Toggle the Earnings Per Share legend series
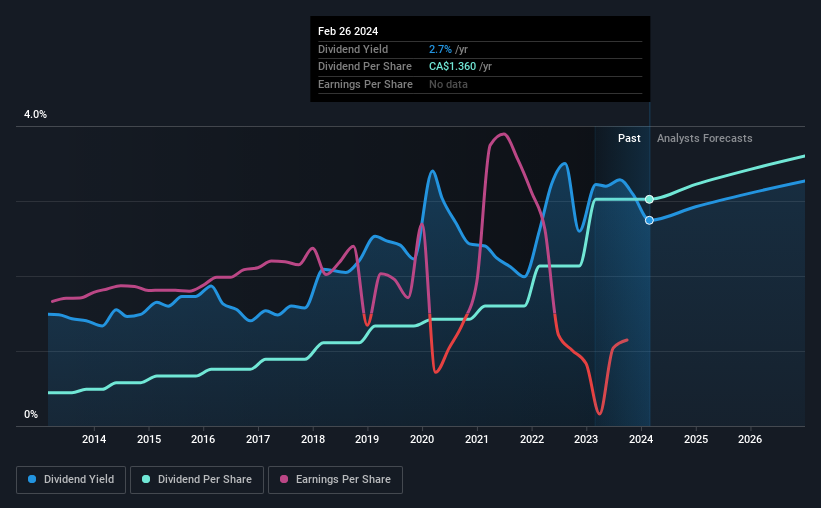This screenshot has height=508, width=821. click(335, 479)
